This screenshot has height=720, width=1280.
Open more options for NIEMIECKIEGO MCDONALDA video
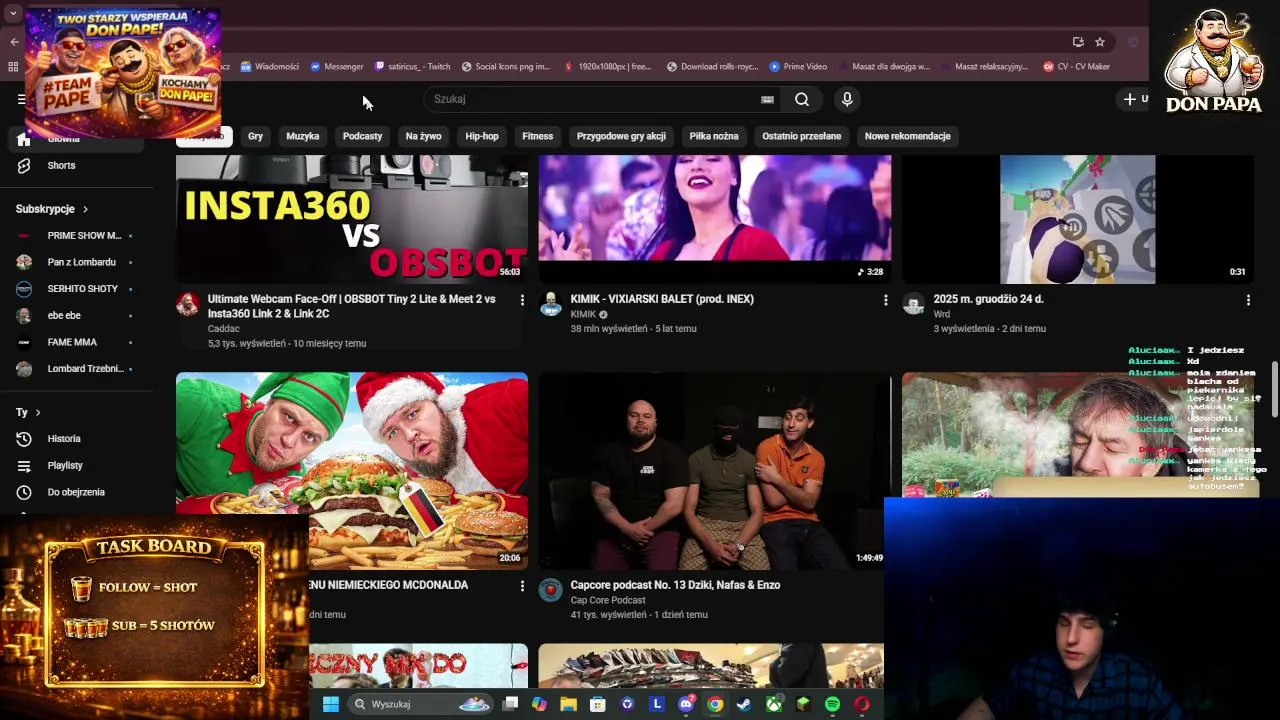point(521,586)
